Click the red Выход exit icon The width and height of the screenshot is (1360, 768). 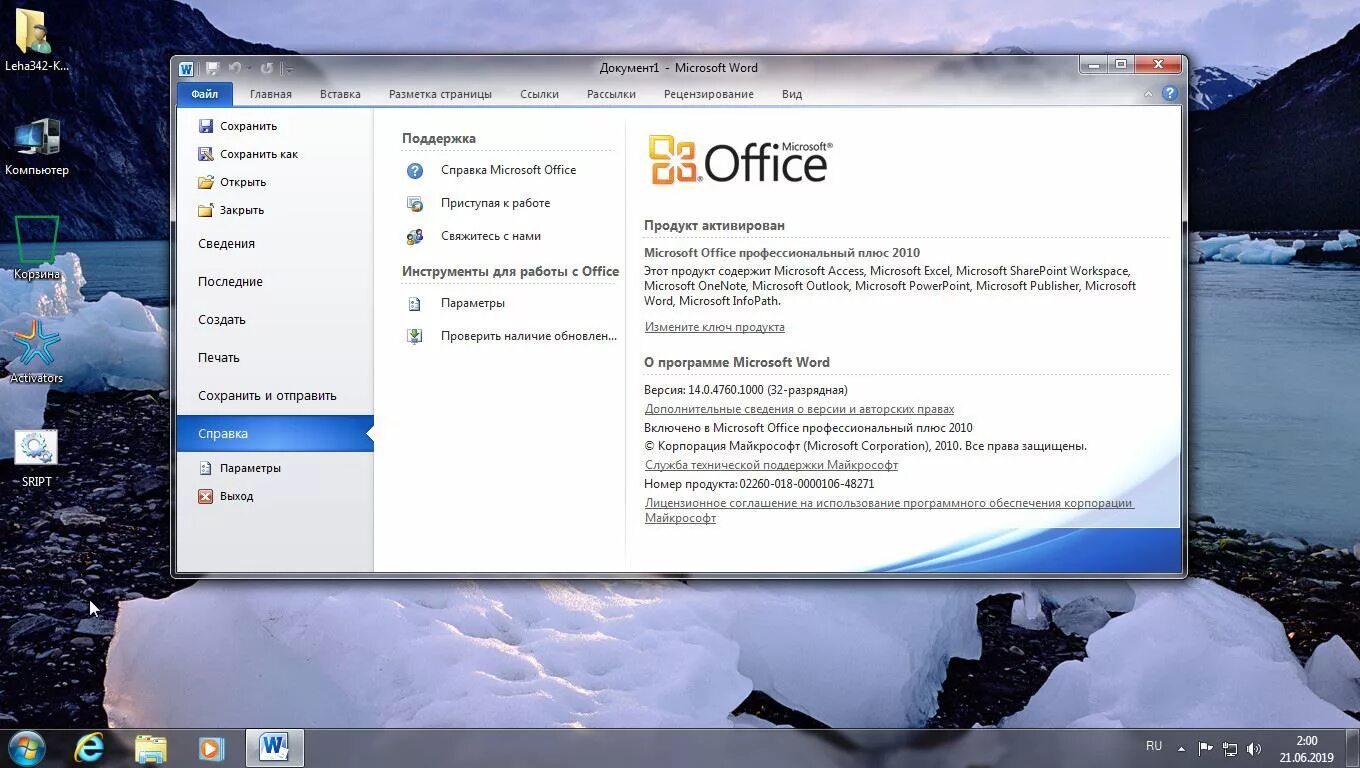click(x=206, y=496)
